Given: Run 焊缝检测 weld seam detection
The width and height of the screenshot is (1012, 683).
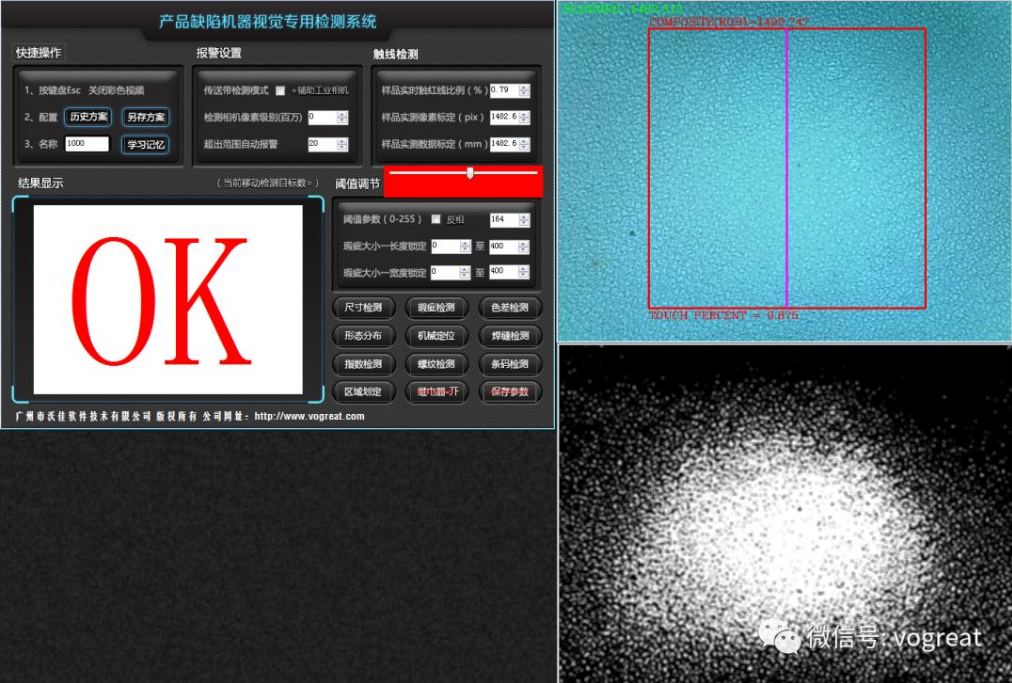Looking at the screenshot, I should [x=508, y=336].
